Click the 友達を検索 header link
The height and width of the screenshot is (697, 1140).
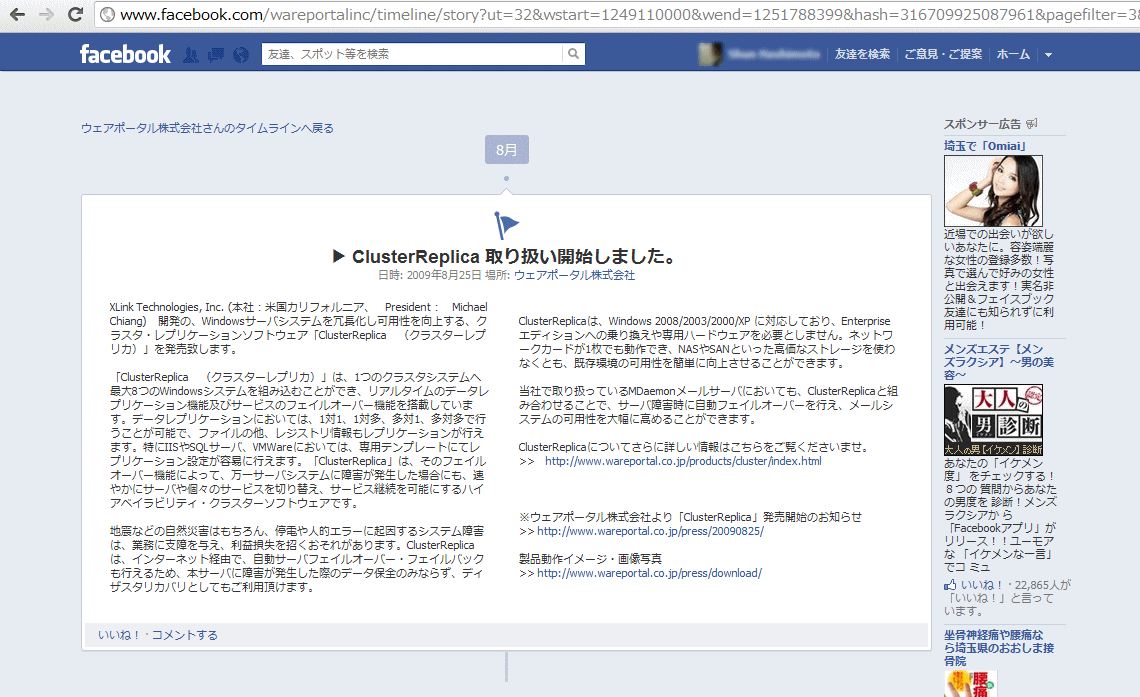[862, 54]
